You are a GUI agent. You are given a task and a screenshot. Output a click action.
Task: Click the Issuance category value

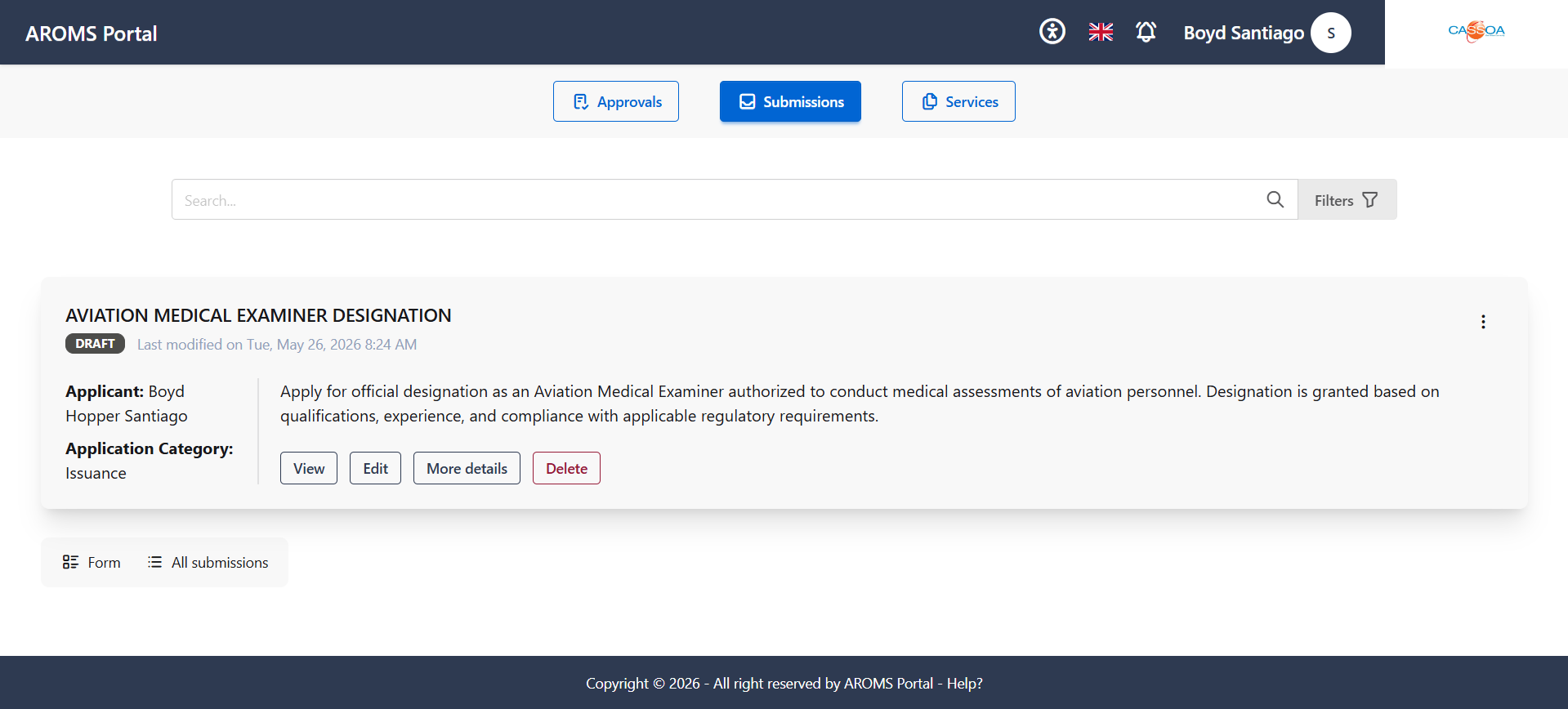96,473
